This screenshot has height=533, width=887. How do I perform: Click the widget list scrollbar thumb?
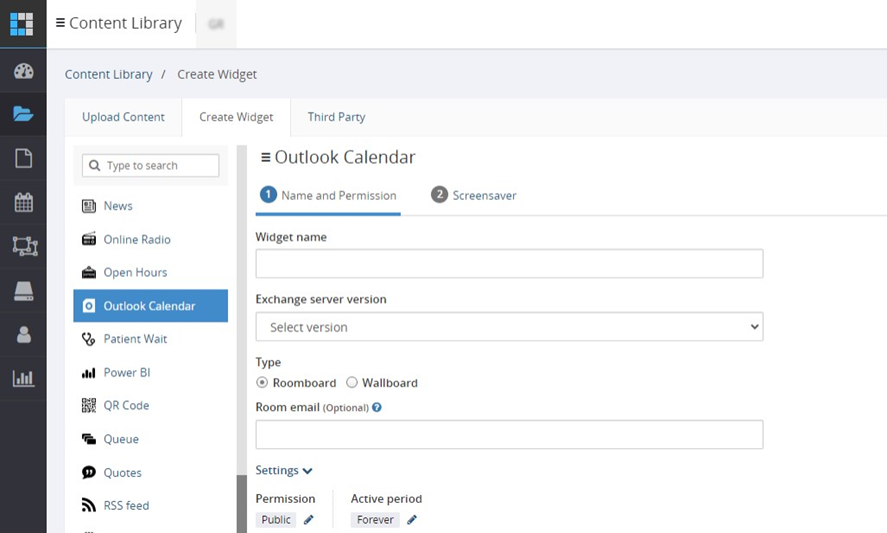242,504
